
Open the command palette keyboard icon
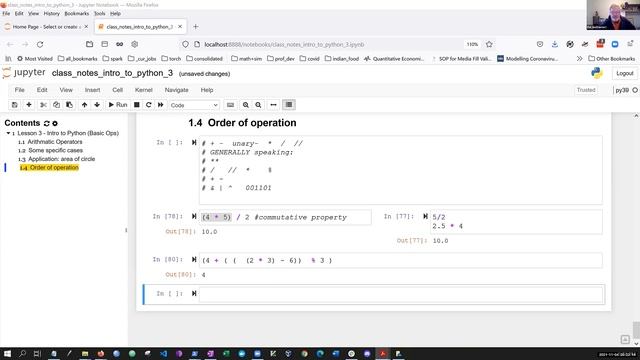(x=231, y=105)
